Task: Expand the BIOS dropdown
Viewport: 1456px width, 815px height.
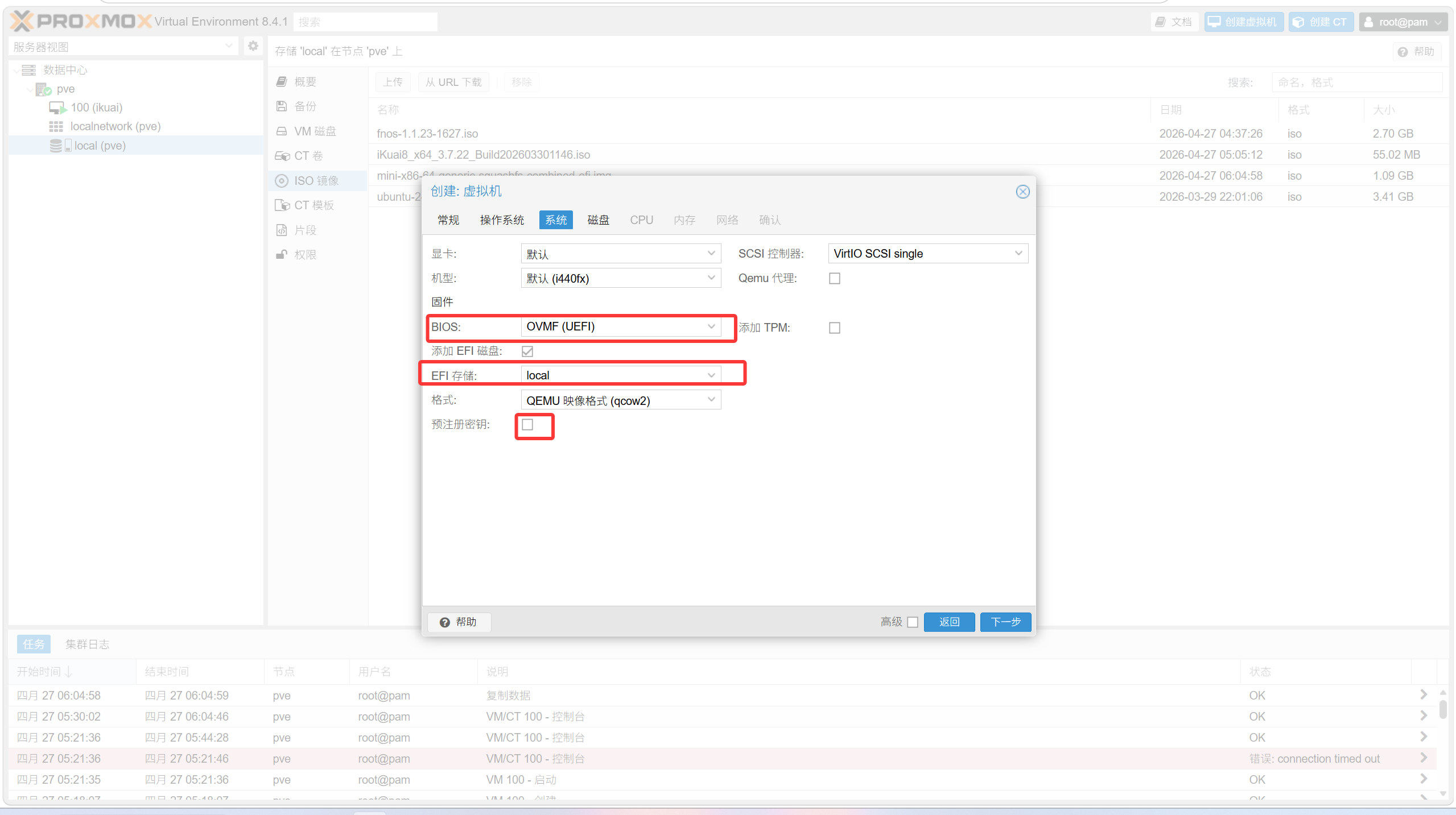Action: coord(711,326)
